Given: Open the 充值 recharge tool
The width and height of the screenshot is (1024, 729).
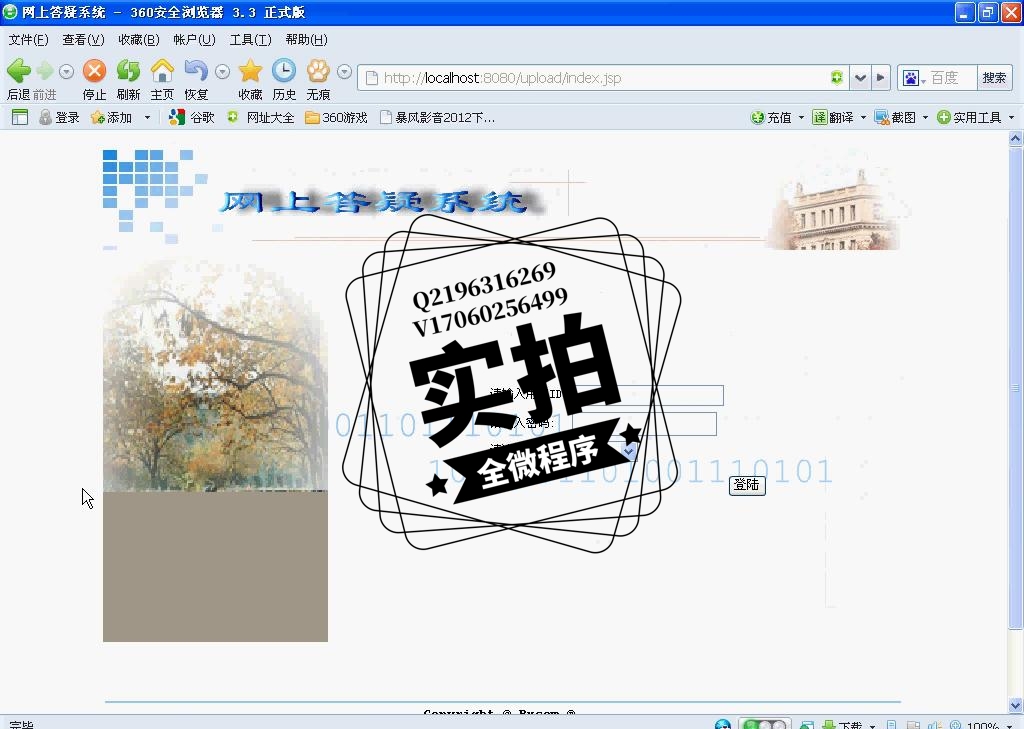Looking at the screenshot, I should 771,117.
